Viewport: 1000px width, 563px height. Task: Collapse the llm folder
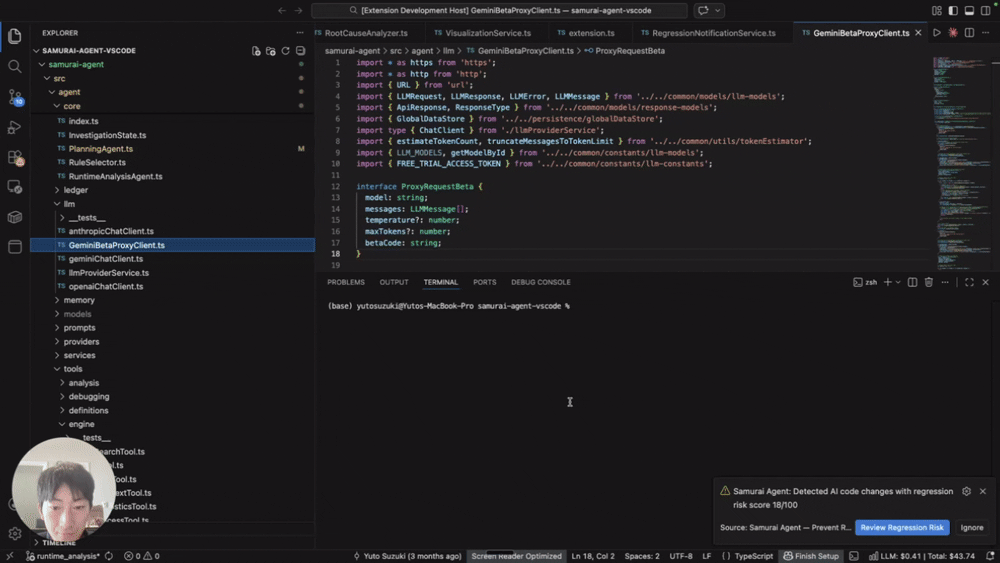pyautogui.click(x=69, y=204)
